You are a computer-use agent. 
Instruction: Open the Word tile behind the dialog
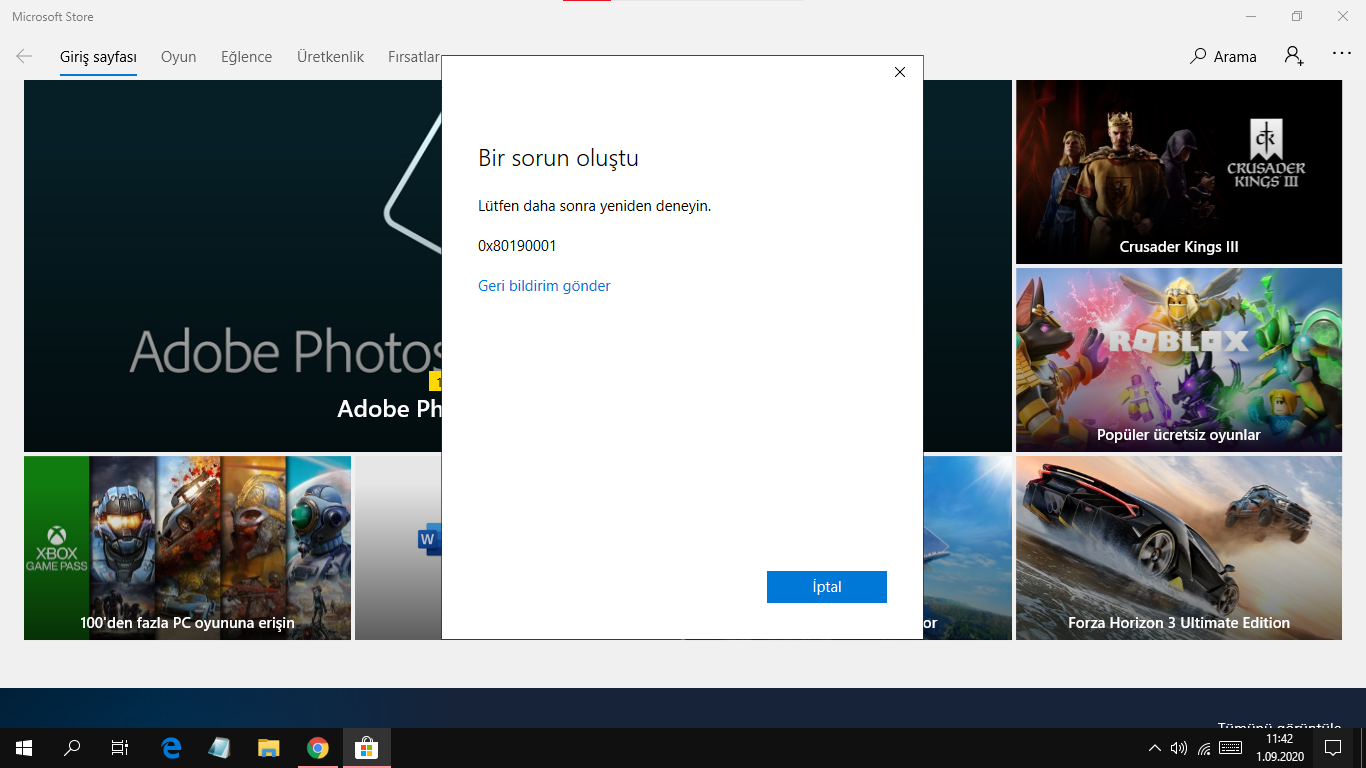[398, 548]
